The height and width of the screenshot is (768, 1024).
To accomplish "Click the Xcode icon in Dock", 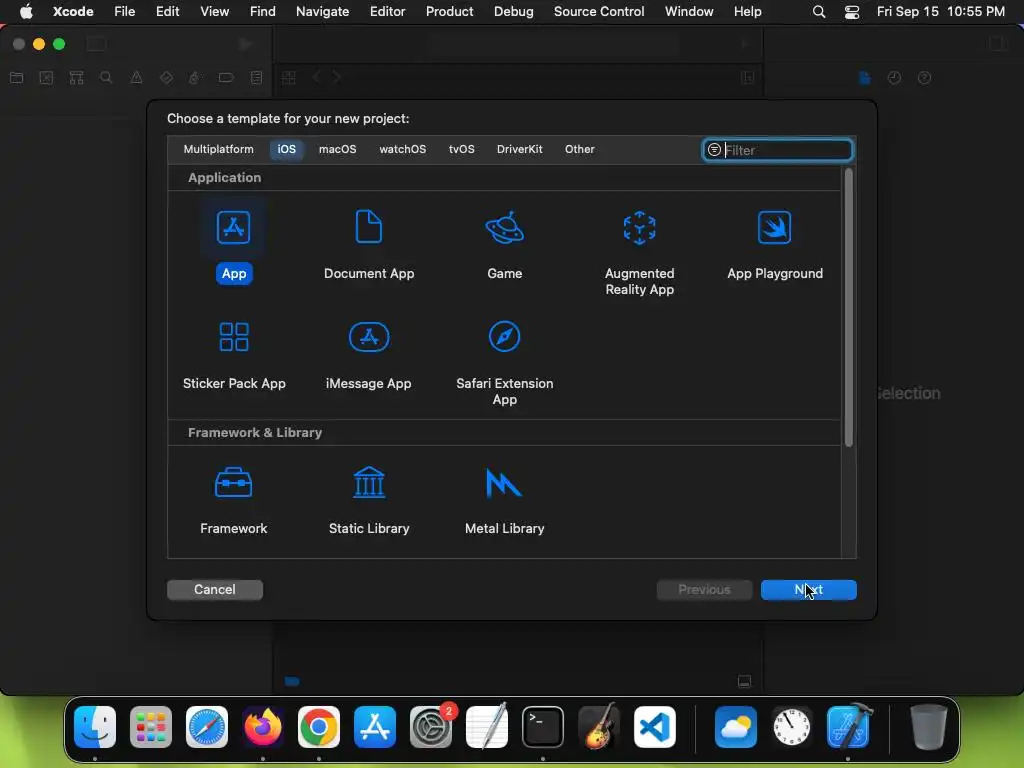I will [x=848, y=726].
